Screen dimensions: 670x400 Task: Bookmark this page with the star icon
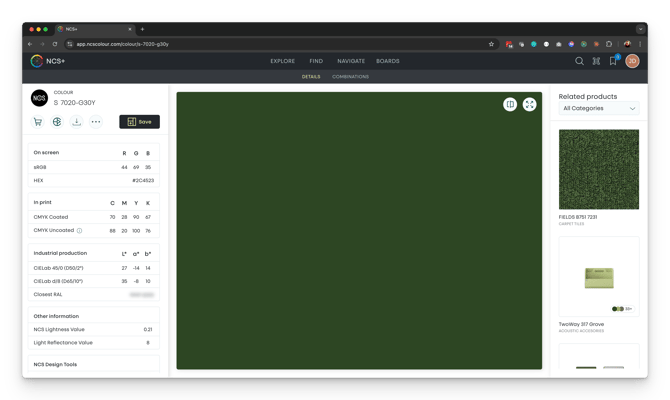coord(491,44)
